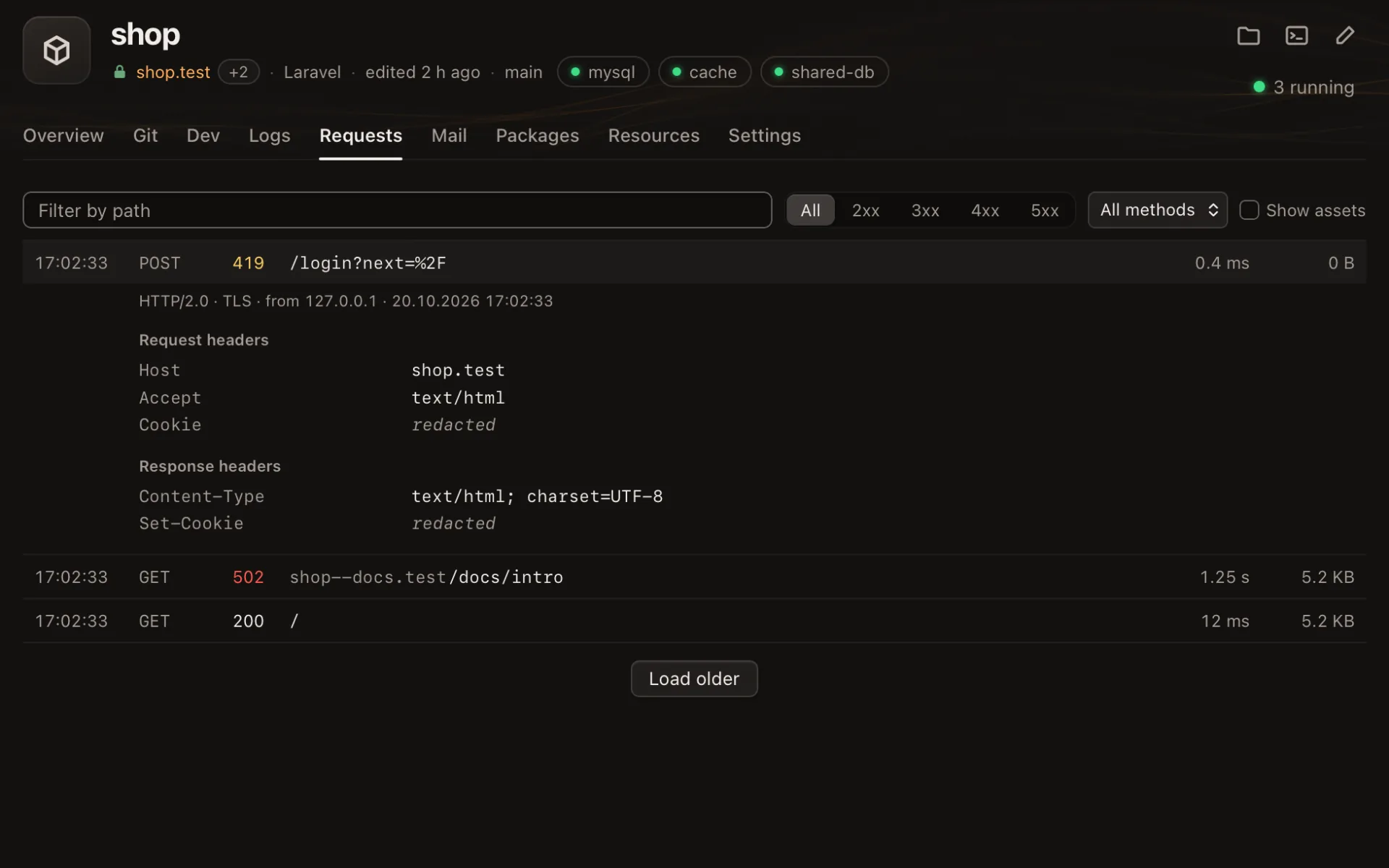The image size is (1389, 868).
Task: Select the Requests tab
Action: coord(361,135)
